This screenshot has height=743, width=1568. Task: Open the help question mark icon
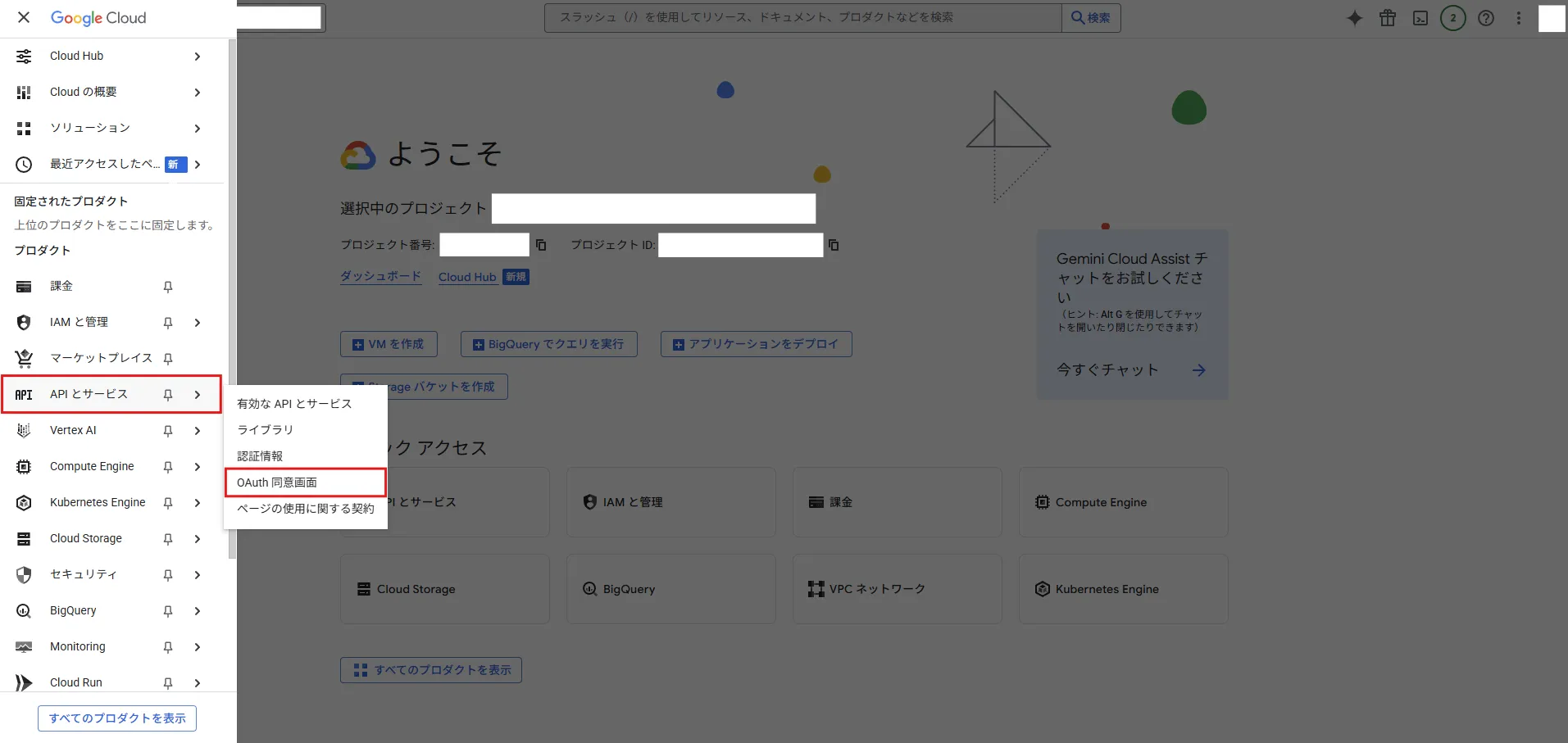[x=1486, y=18]
